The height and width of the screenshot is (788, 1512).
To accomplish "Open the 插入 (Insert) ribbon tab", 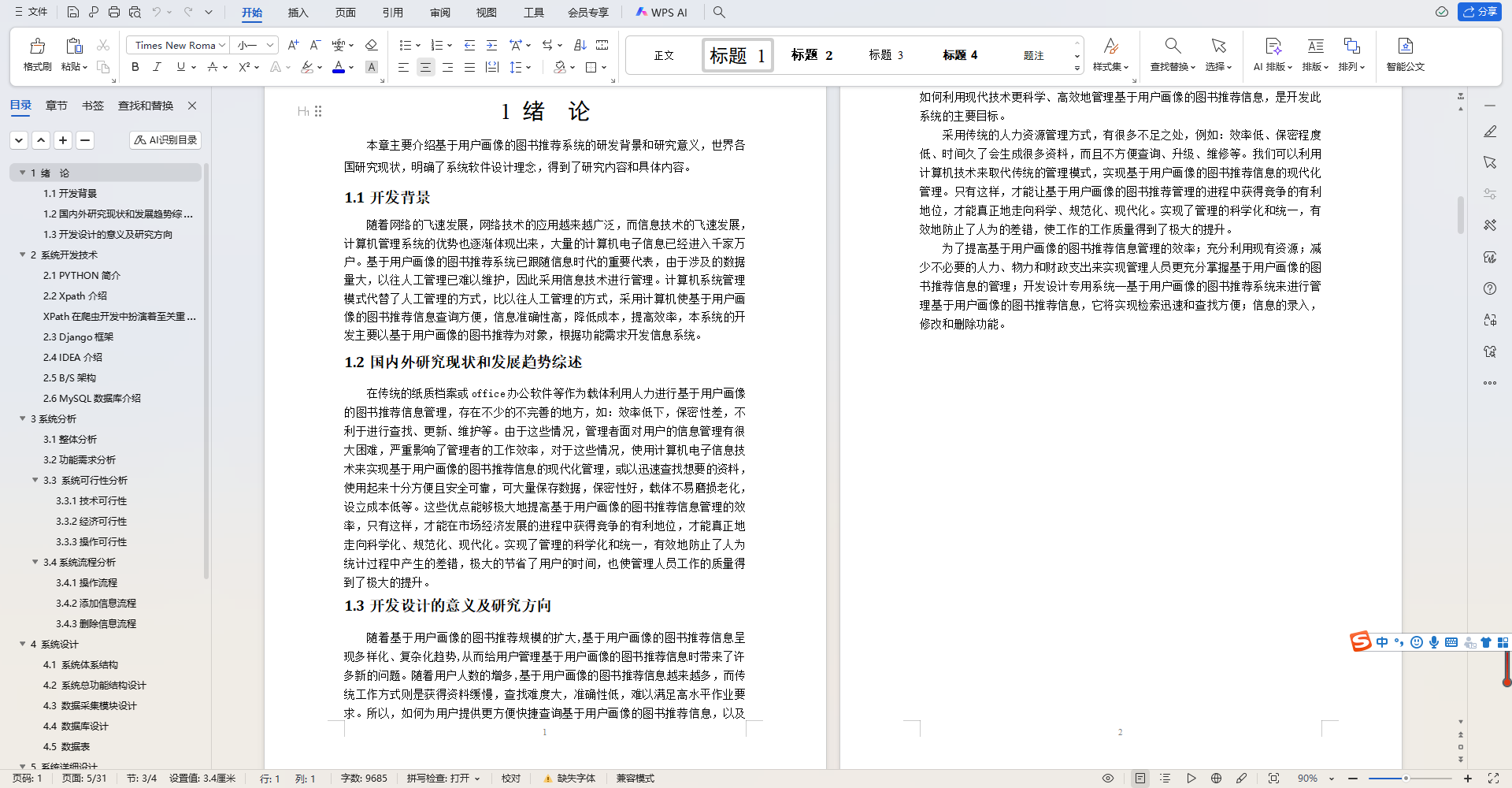I will [x=298, y=12].
